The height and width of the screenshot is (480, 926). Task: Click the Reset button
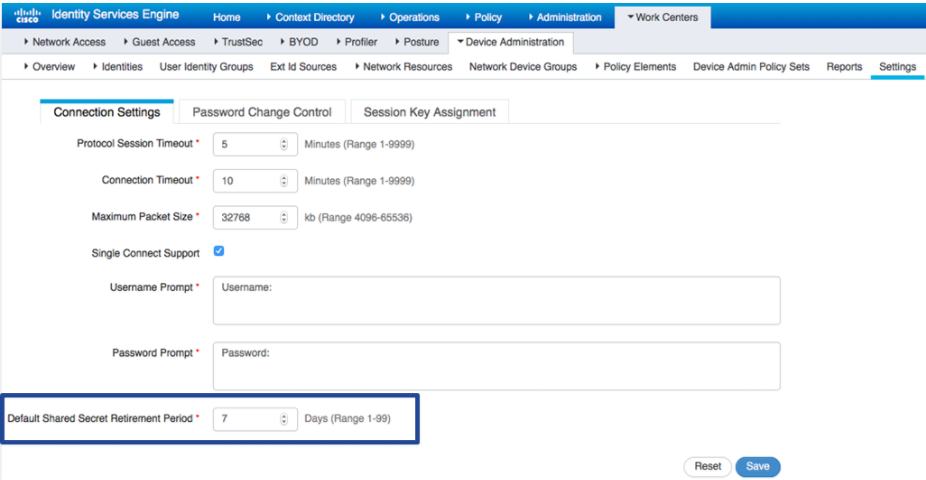tap(707, 466)
